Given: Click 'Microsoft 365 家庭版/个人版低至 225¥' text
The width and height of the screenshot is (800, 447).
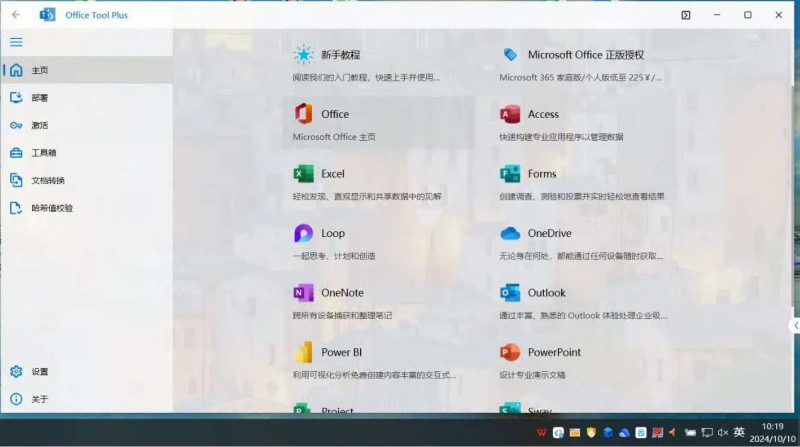Looking at the screenshot, I should click(x=580, y=78).
